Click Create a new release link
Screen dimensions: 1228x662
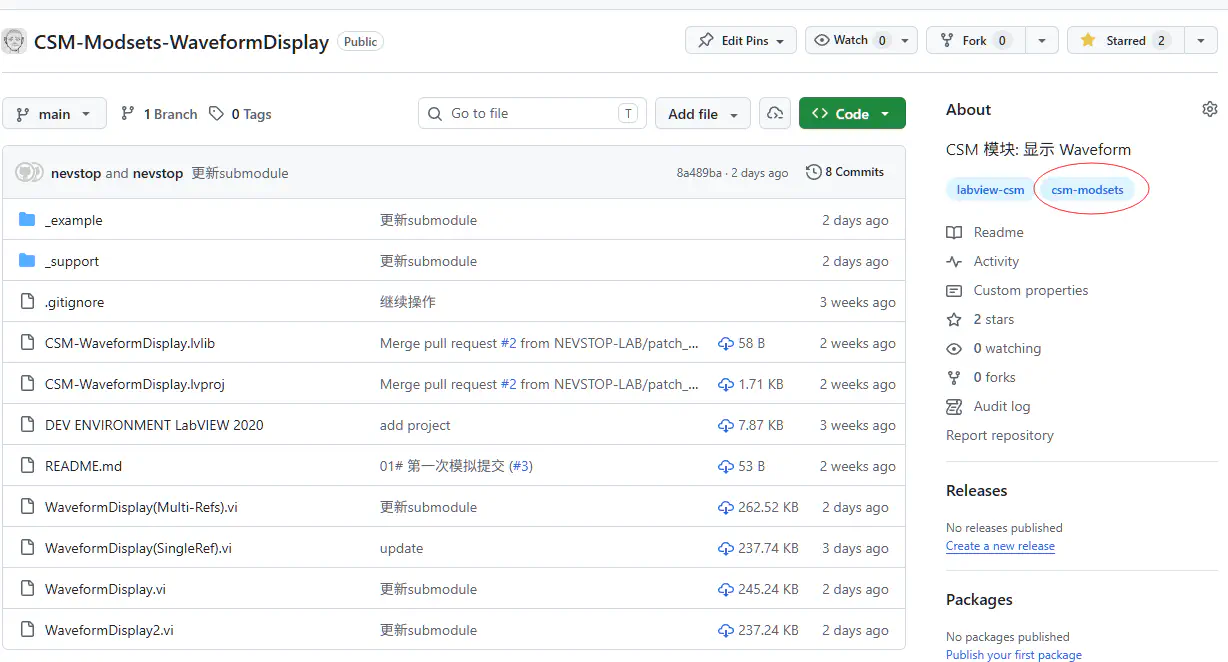click(1000, 546)
